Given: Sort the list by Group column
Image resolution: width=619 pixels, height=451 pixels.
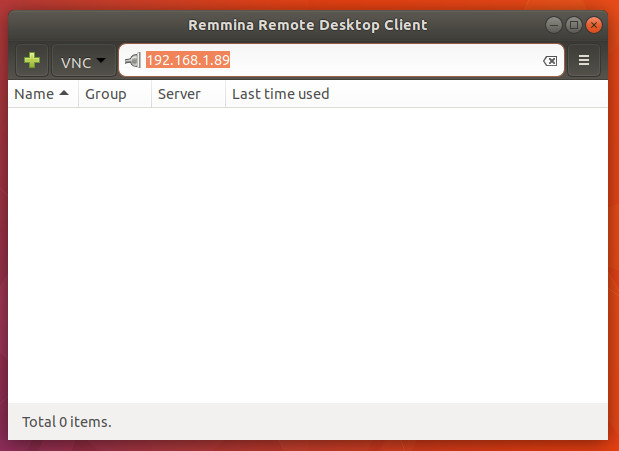Looking at the screenshot, I should [x=106, y=94].
